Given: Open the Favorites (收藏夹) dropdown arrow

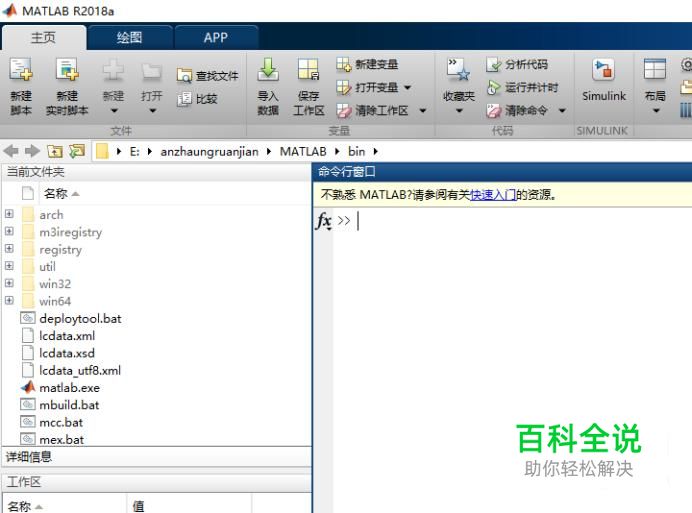Looking at the screenshot, I should tap(459, 110).
